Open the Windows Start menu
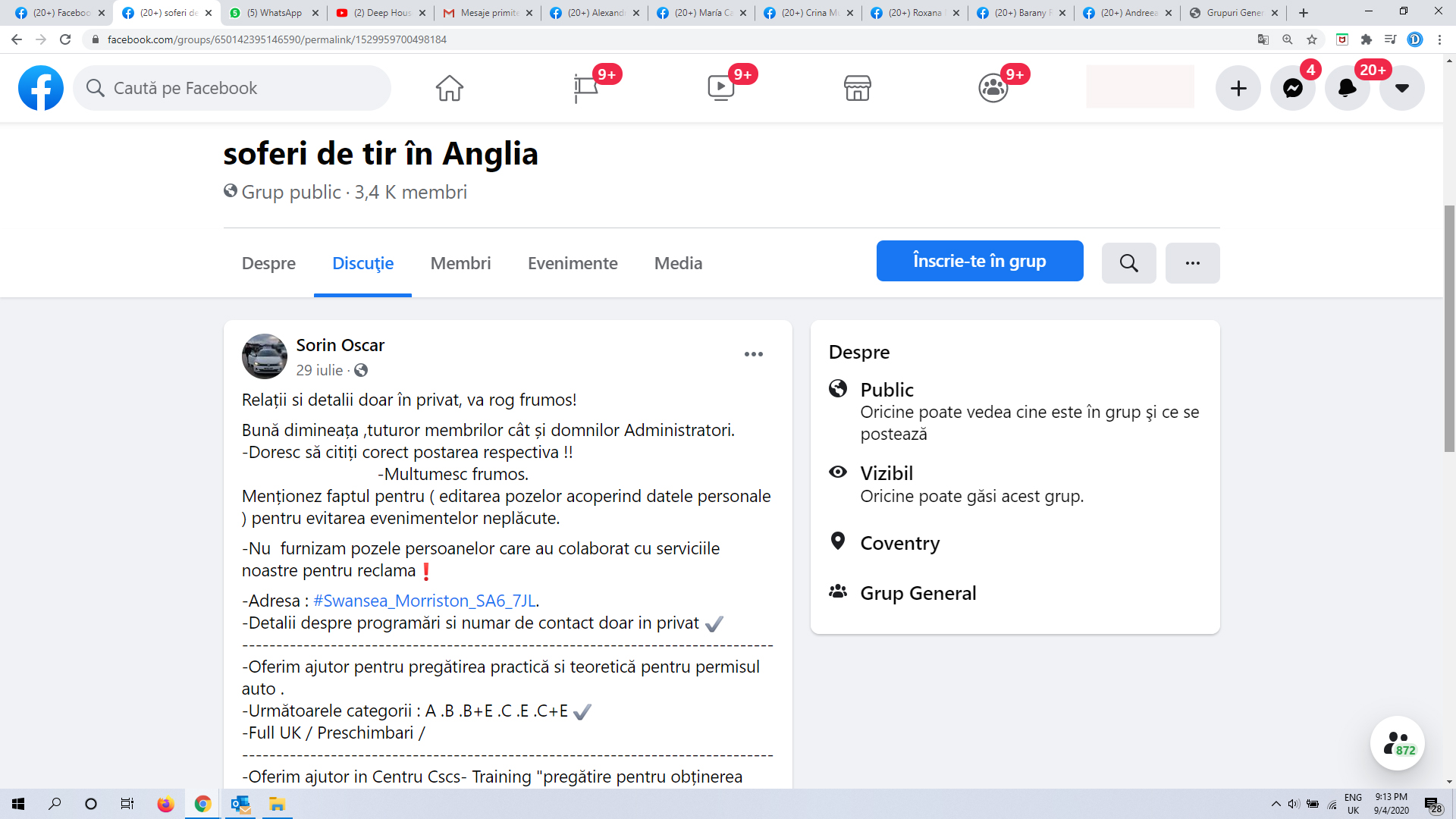This screenshot has height=819, width=1456. click(18, 804)
